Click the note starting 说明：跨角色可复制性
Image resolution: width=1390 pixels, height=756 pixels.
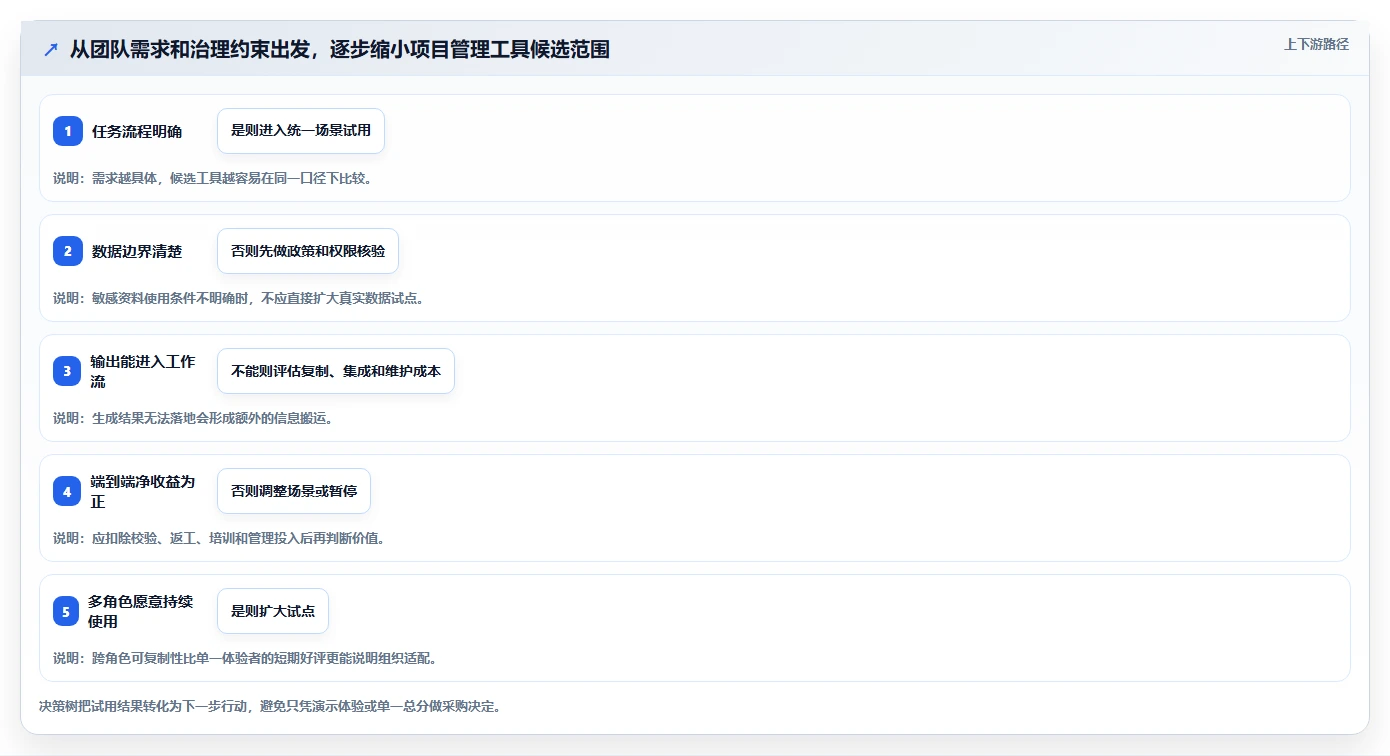245,658
